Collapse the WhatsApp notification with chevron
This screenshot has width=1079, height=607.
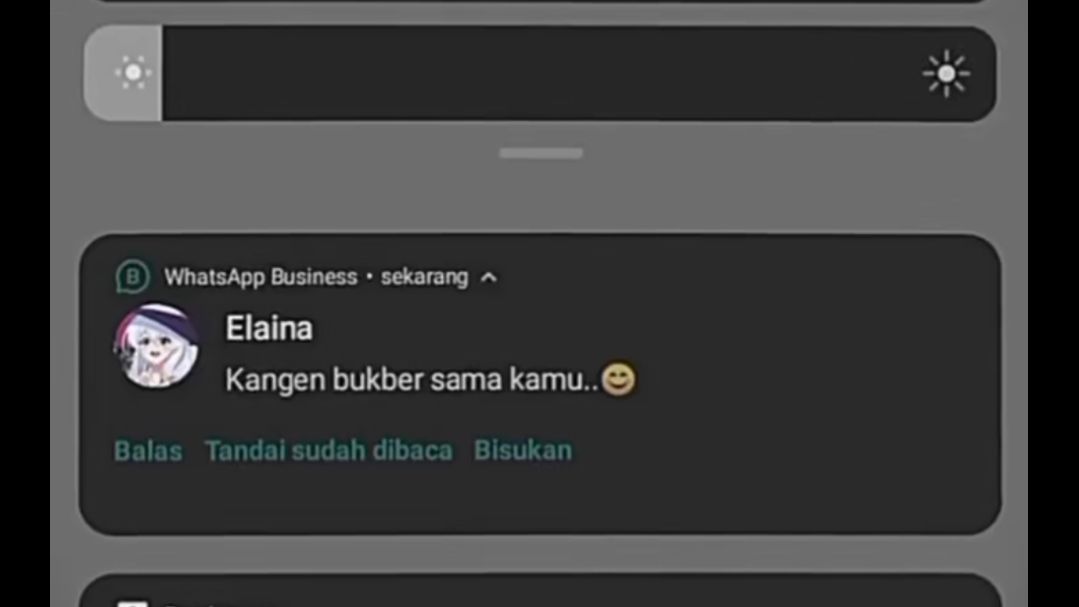tap(489, 277)
